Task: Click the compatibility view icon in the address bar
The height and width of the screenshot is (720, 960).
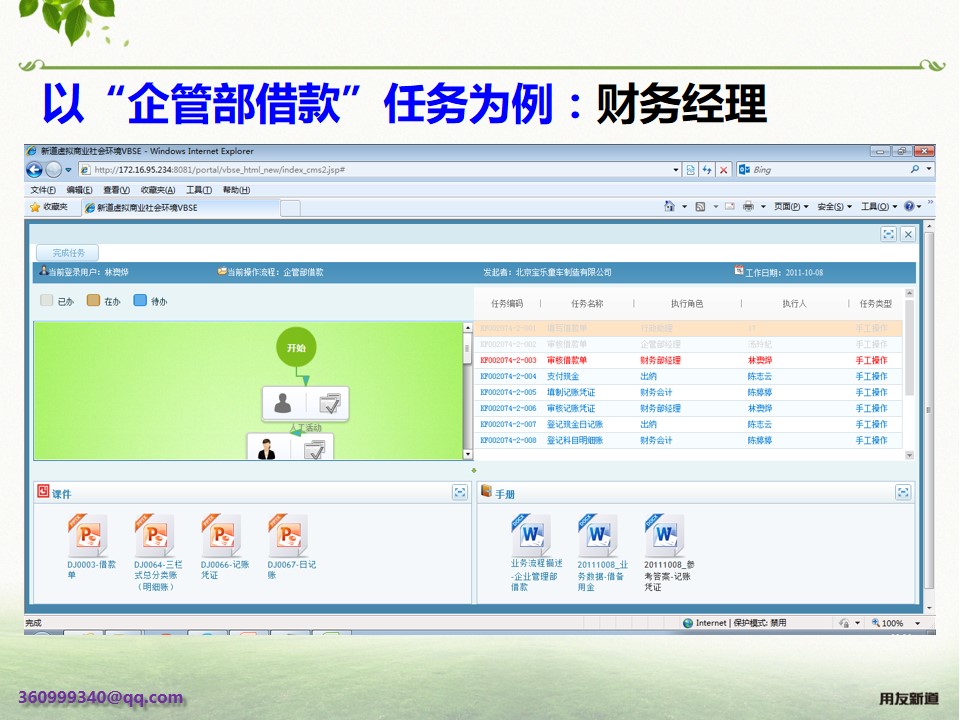Action: click(x=691, y=170)
